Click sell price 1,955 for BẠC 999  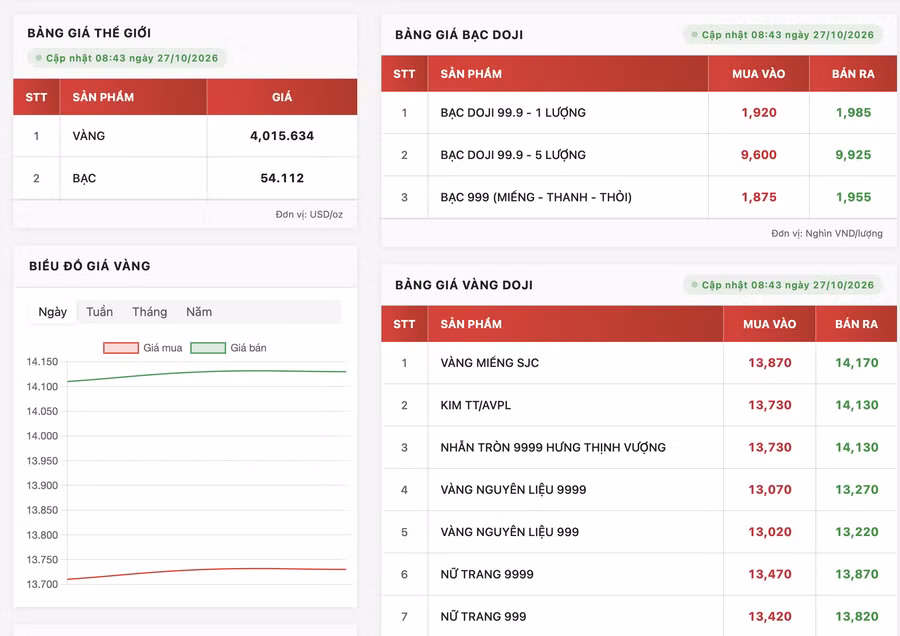(854, 197)
